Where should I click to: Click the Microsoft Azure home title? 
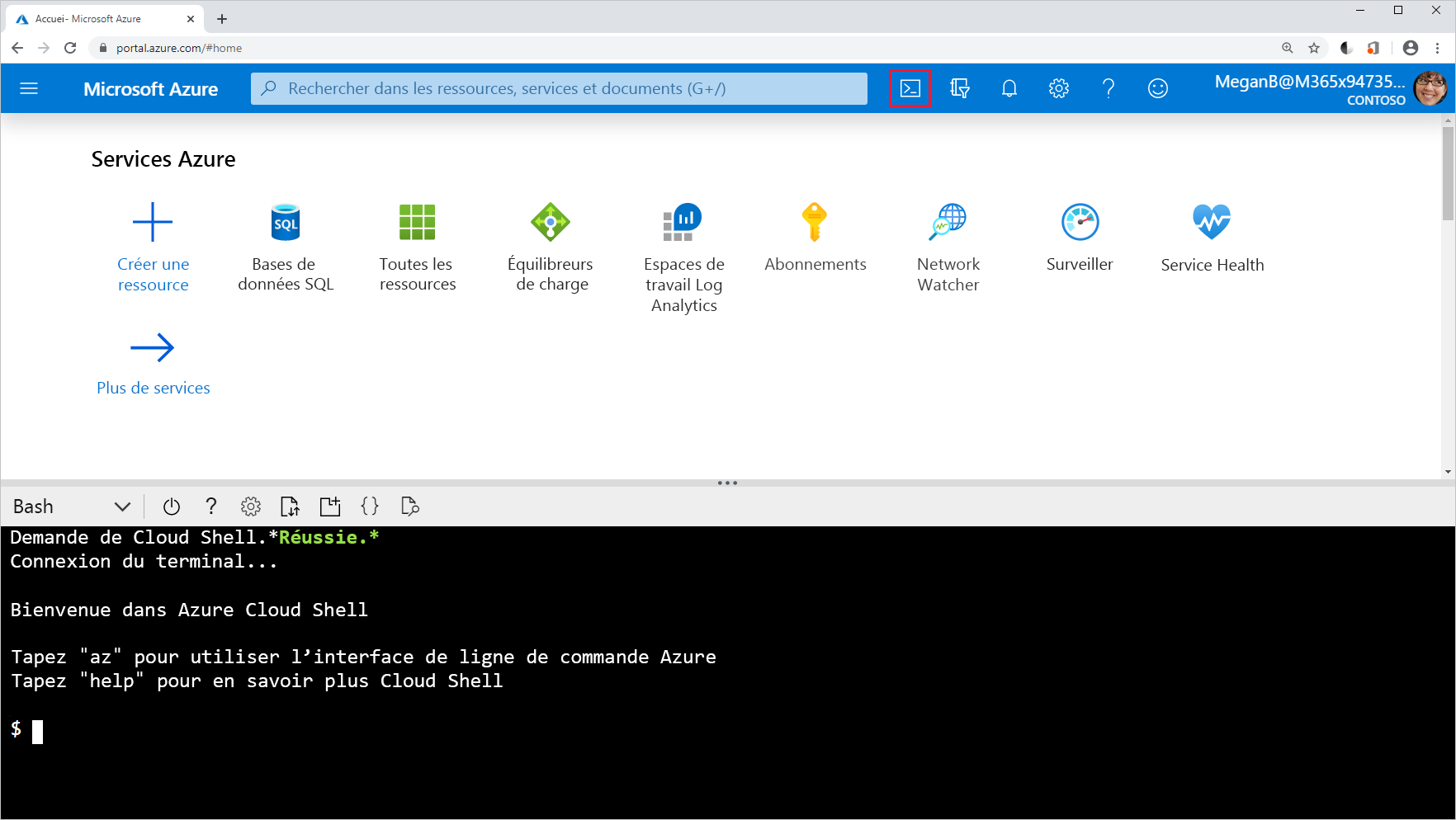[x=151, y=89]
